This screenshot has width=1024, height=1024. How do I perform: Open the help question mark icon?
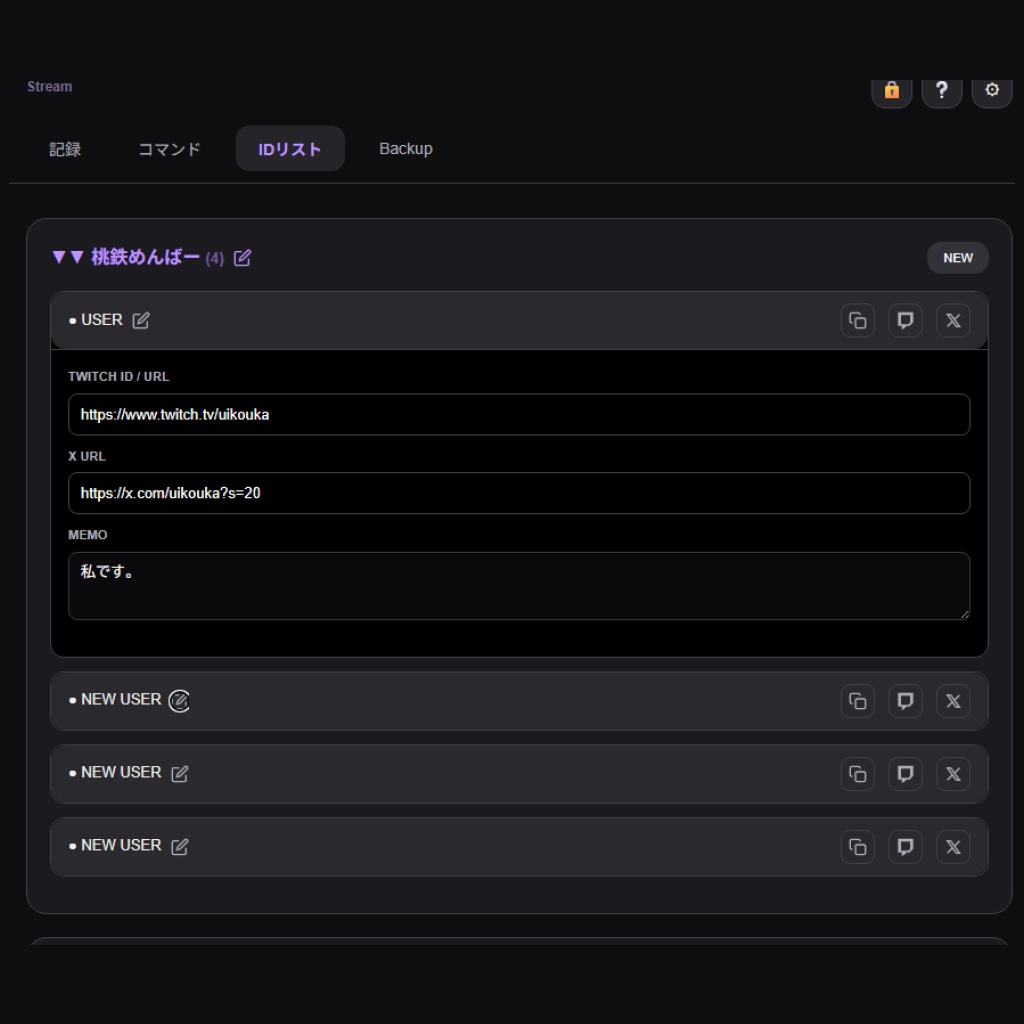pyautogui.click(x=941, y=90)
